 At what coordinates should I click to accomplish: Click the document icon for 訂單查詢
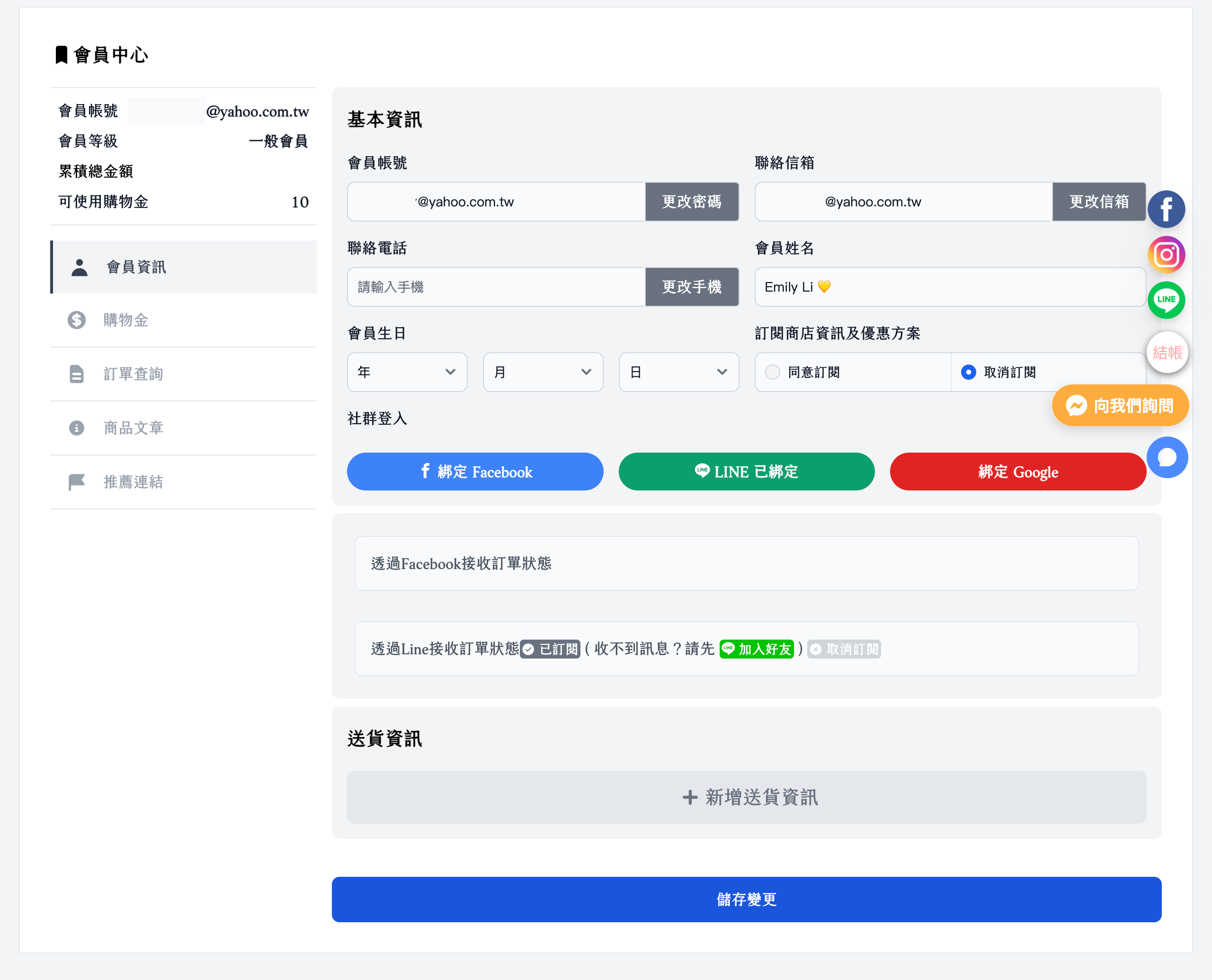[x=77, y=374]
